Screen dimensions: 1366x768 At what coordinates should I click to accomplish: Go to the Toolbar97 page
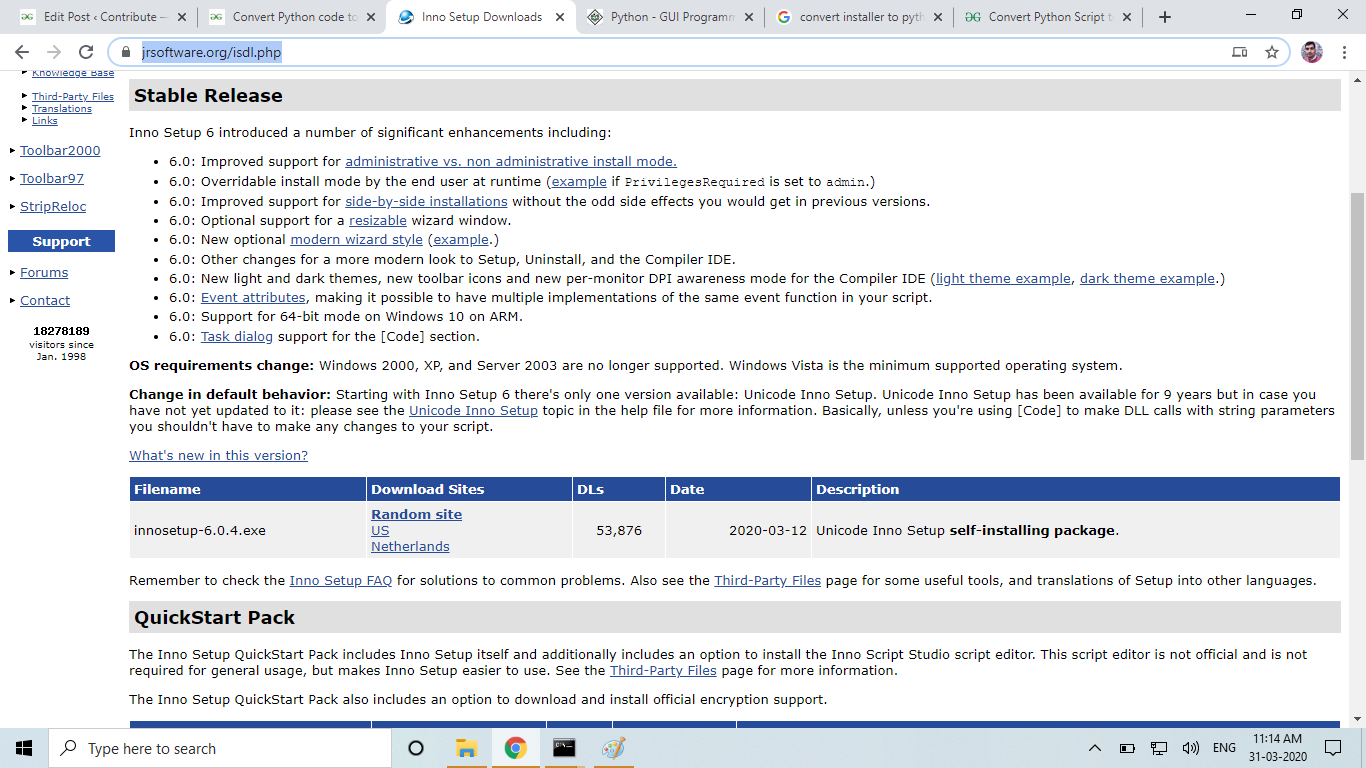pos(52,179)
